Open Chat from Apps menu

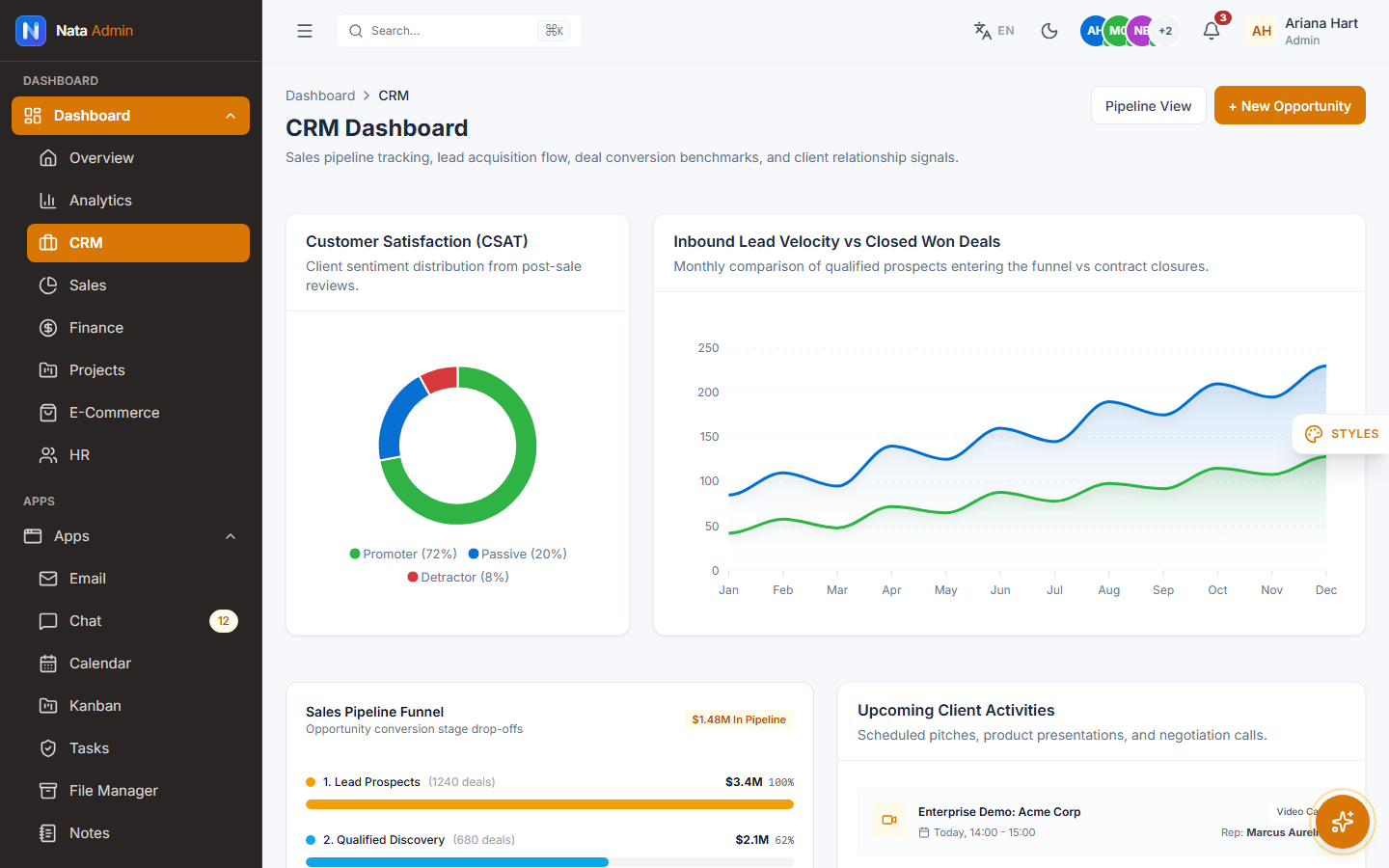138,621
